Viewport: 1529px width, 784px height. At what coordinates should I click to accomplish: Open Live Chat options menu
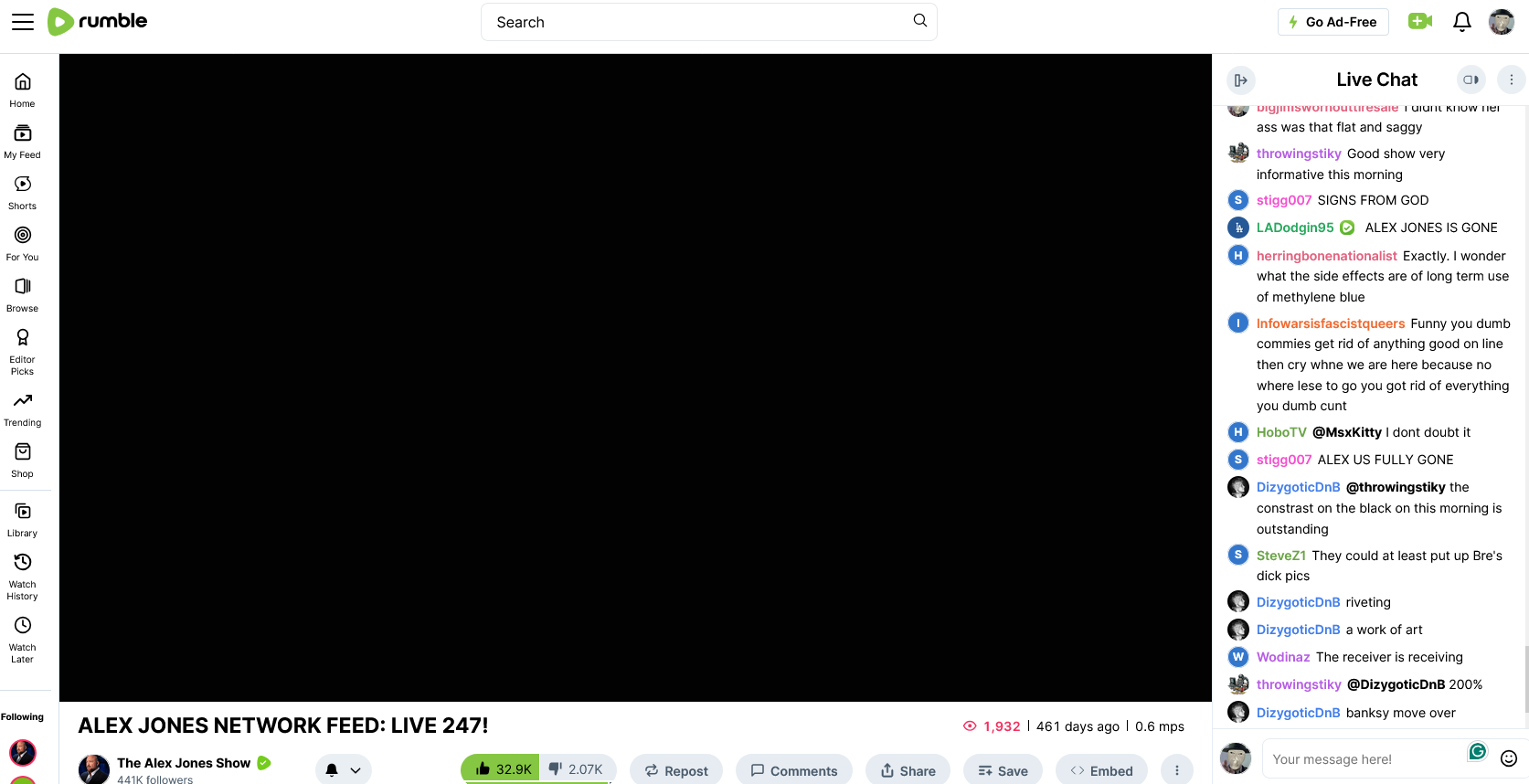[1511, 79]
